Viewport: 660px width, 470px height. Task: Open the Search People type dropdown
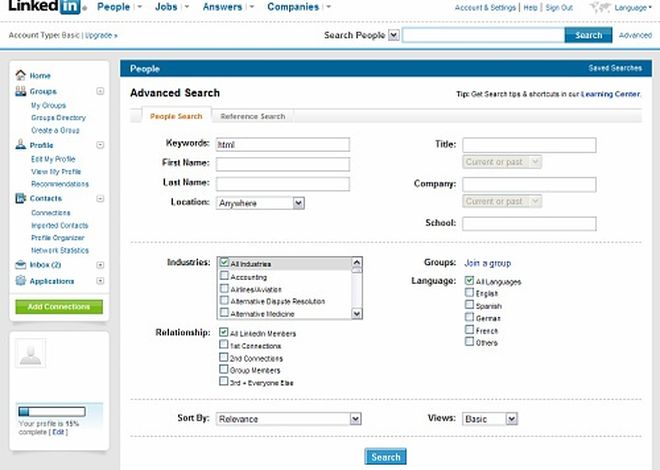coord(394,35)
